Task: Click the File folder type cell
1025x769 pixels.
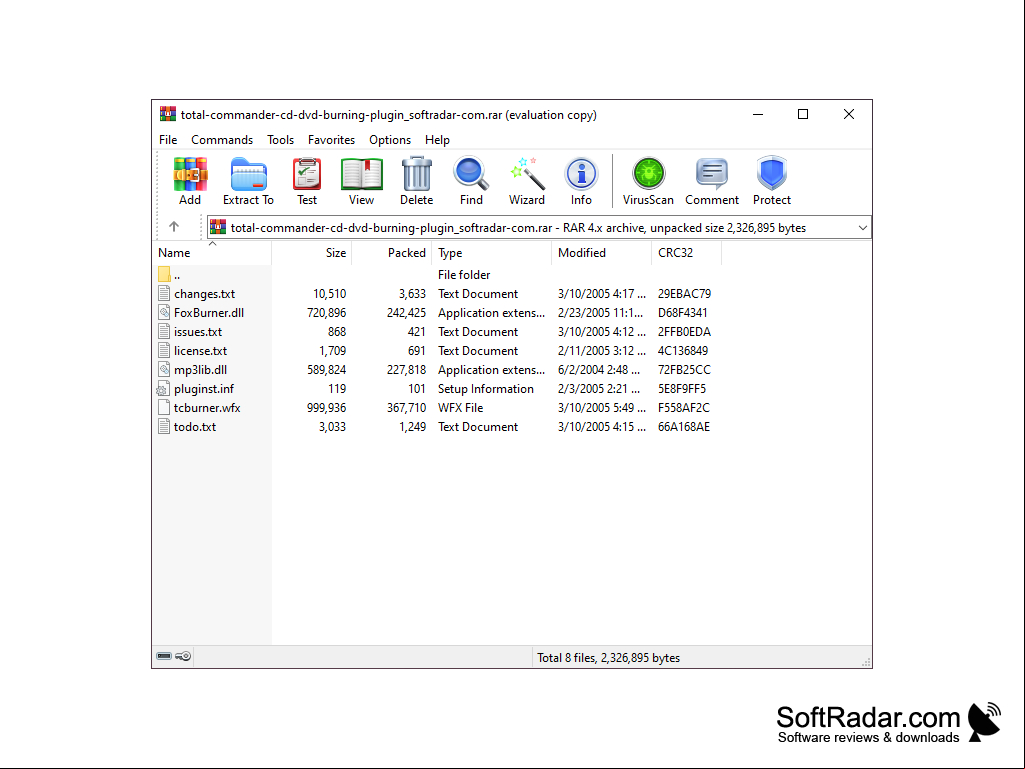Action: pos(464,275)
